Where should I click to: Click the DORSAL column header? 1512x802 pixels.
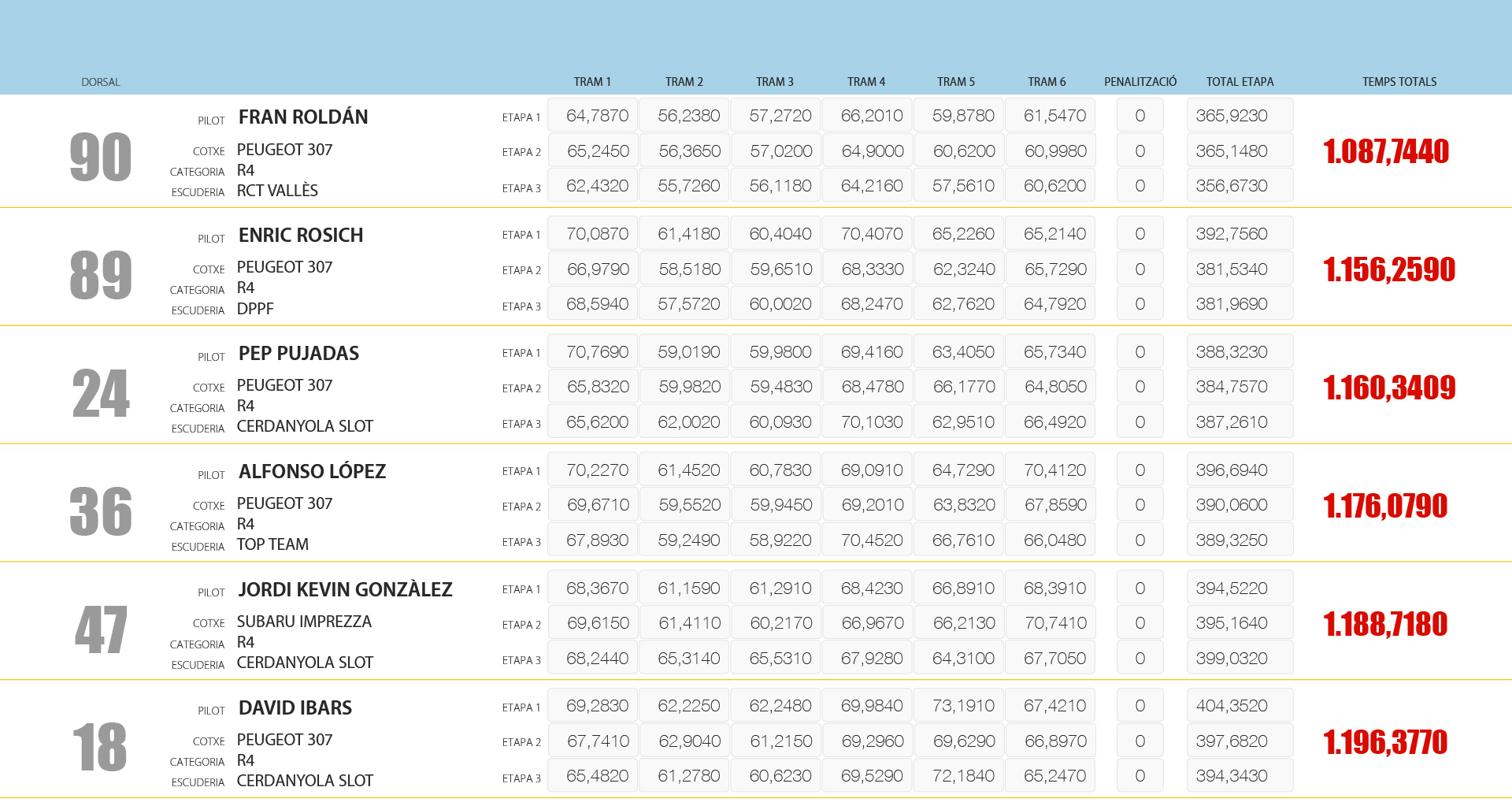pos(101,82)
